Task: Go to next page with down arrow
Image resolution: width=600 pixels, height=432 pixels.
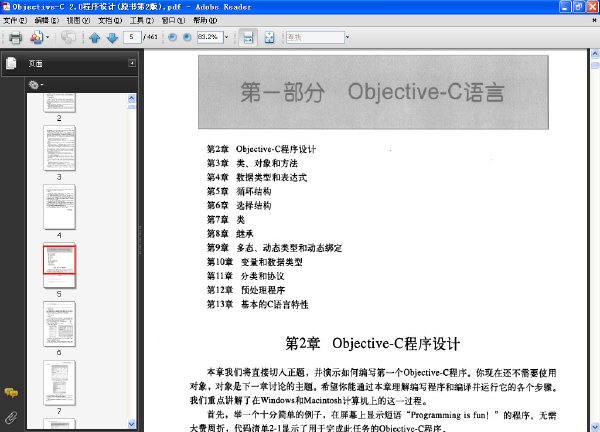Action: (x=112, y=37)
